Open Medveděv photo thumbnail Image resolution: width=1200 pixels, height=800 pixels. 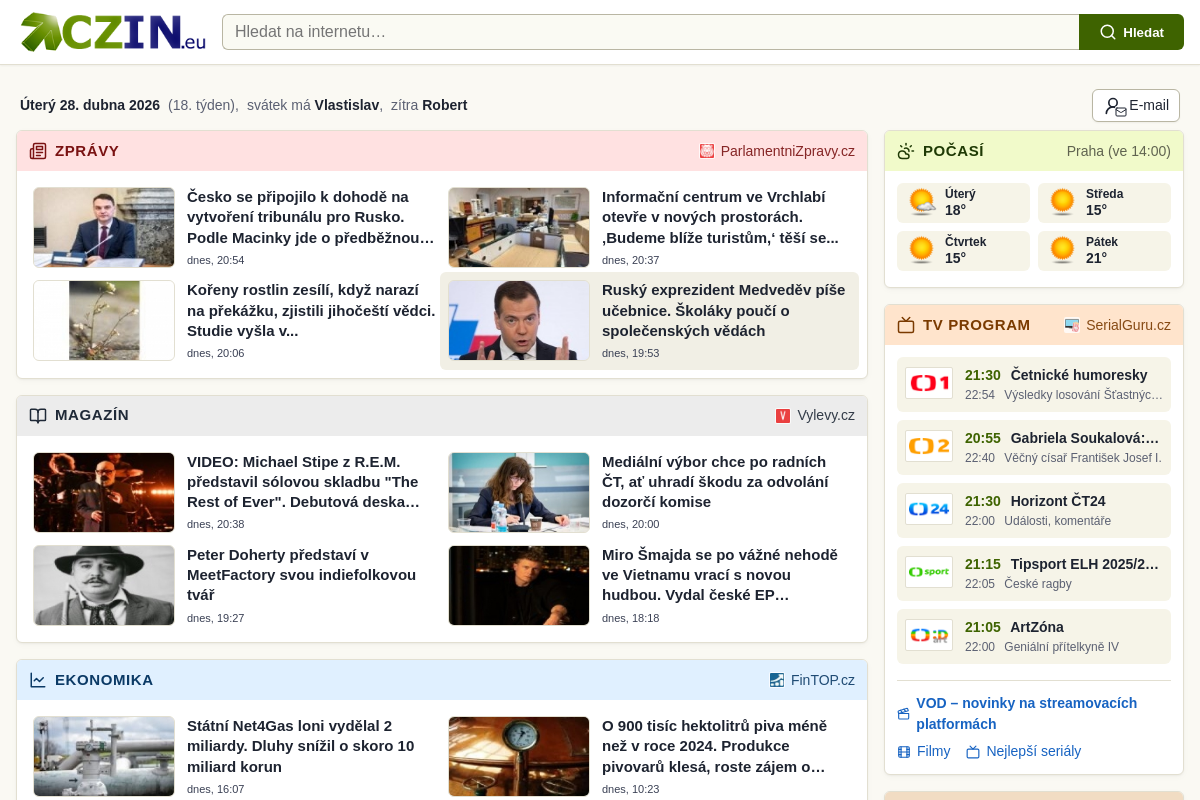519,320
